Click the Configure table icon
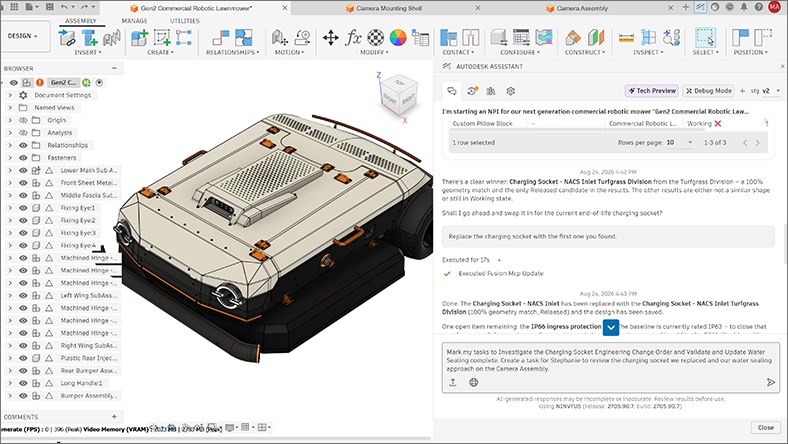 521,38
